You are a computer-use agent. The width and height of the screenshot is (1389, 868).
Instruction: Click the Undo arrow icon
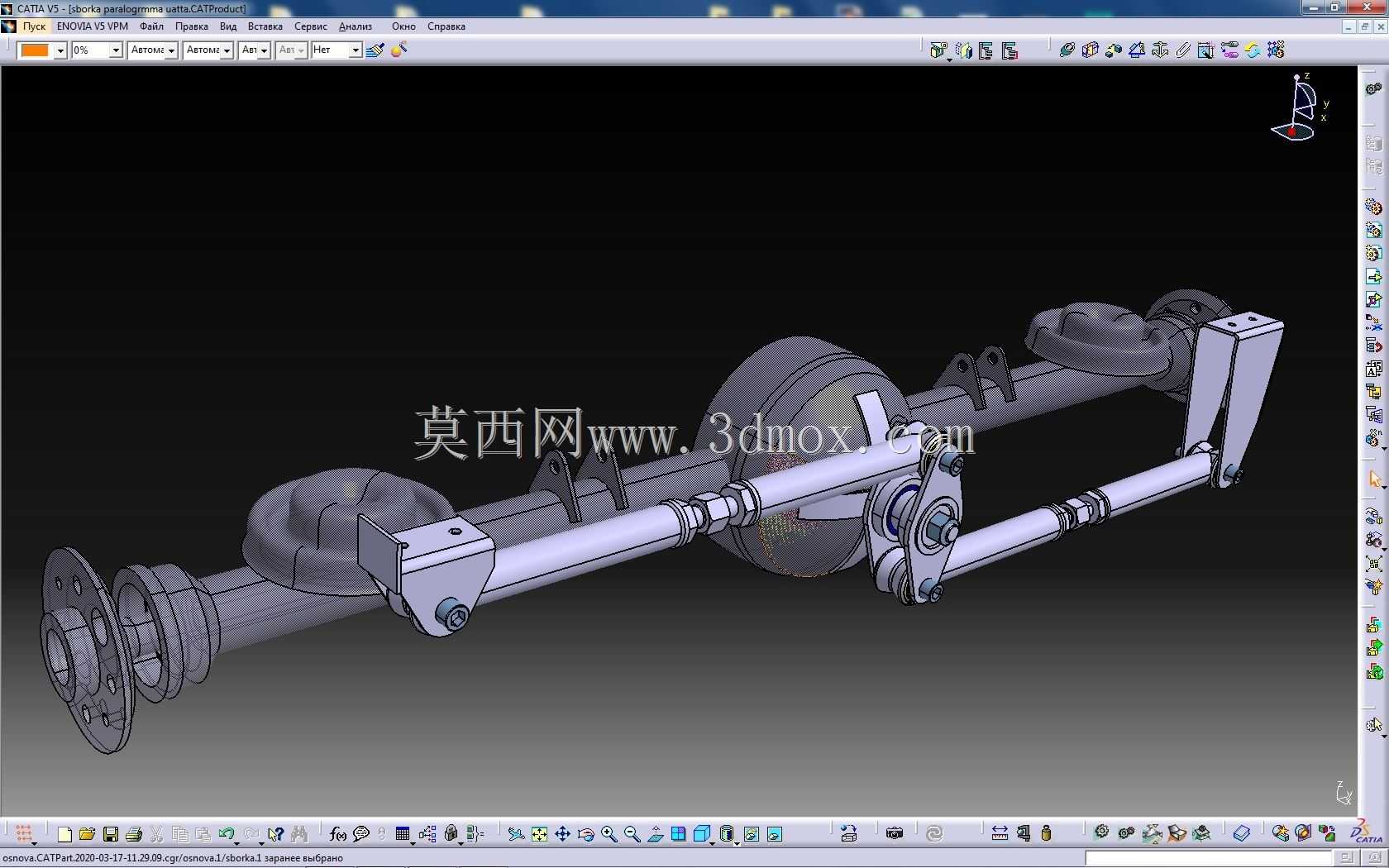[x=227, y=834]
